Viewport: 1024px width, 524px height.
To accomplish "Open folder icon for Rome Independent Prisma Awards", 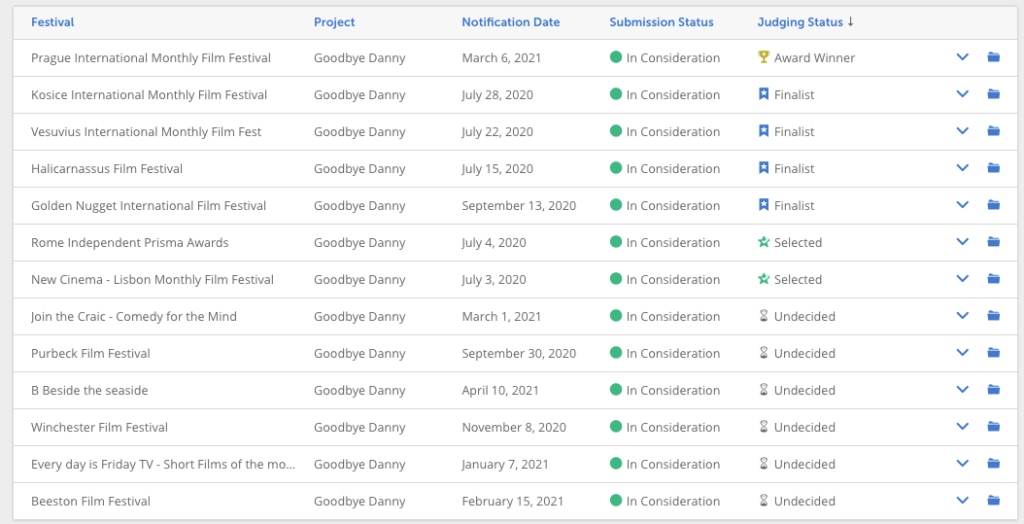I will pyautogui.click(x=993, y=242).
